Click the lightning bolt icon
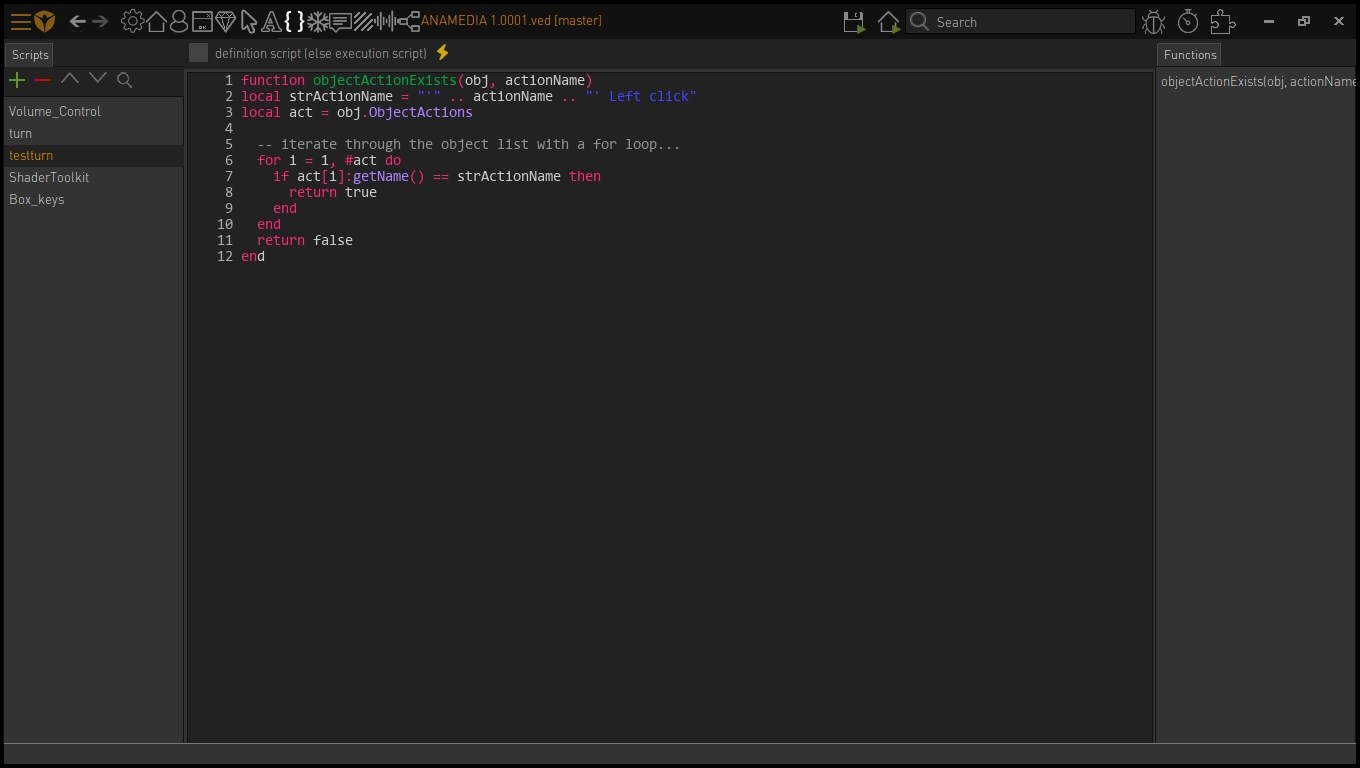 point(443,52)
